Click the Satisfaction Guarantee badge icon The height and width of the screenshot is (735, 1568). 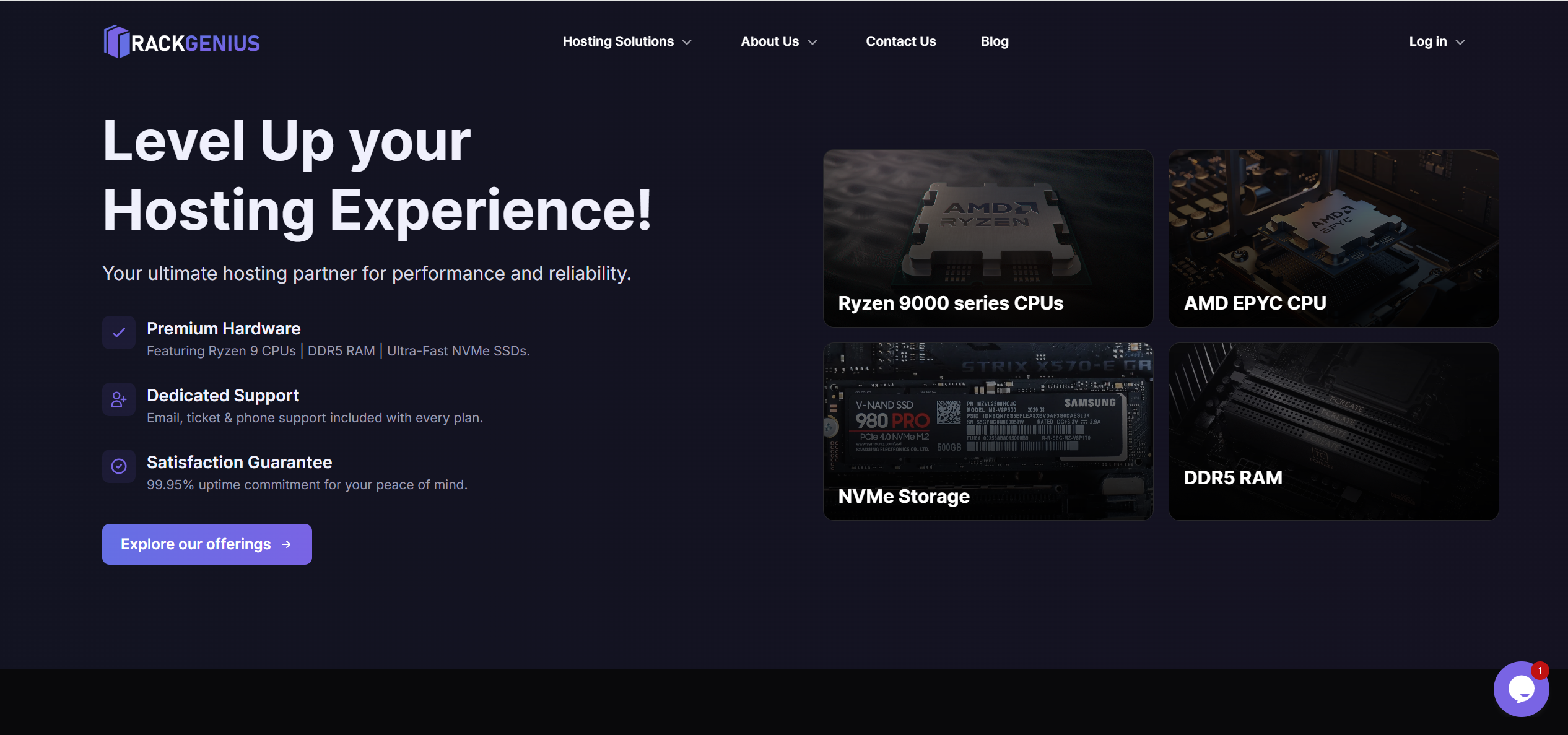coord(119,466)
